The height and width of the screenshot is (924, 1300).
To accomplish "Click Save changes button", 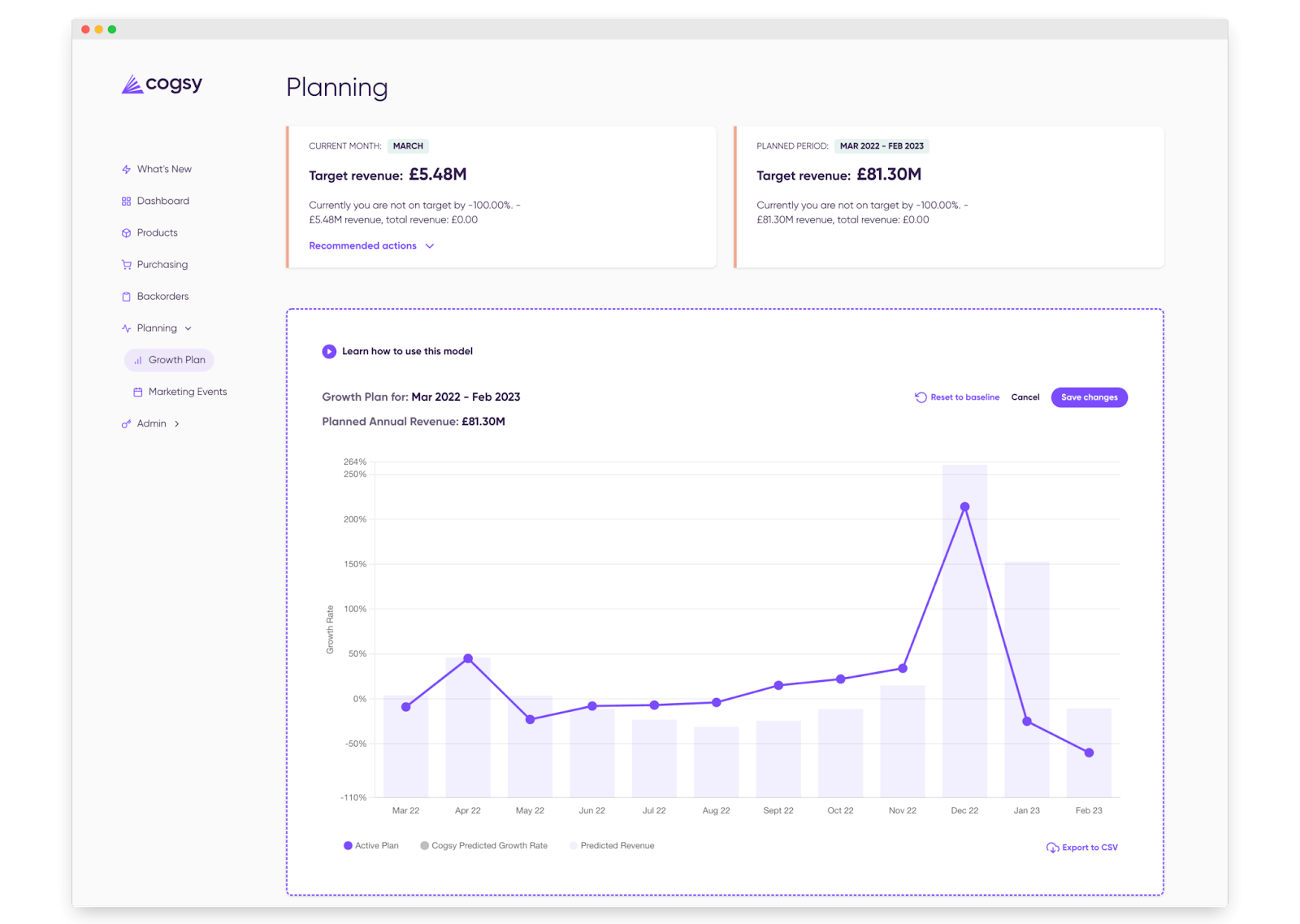I will [x=1089, y=397].
